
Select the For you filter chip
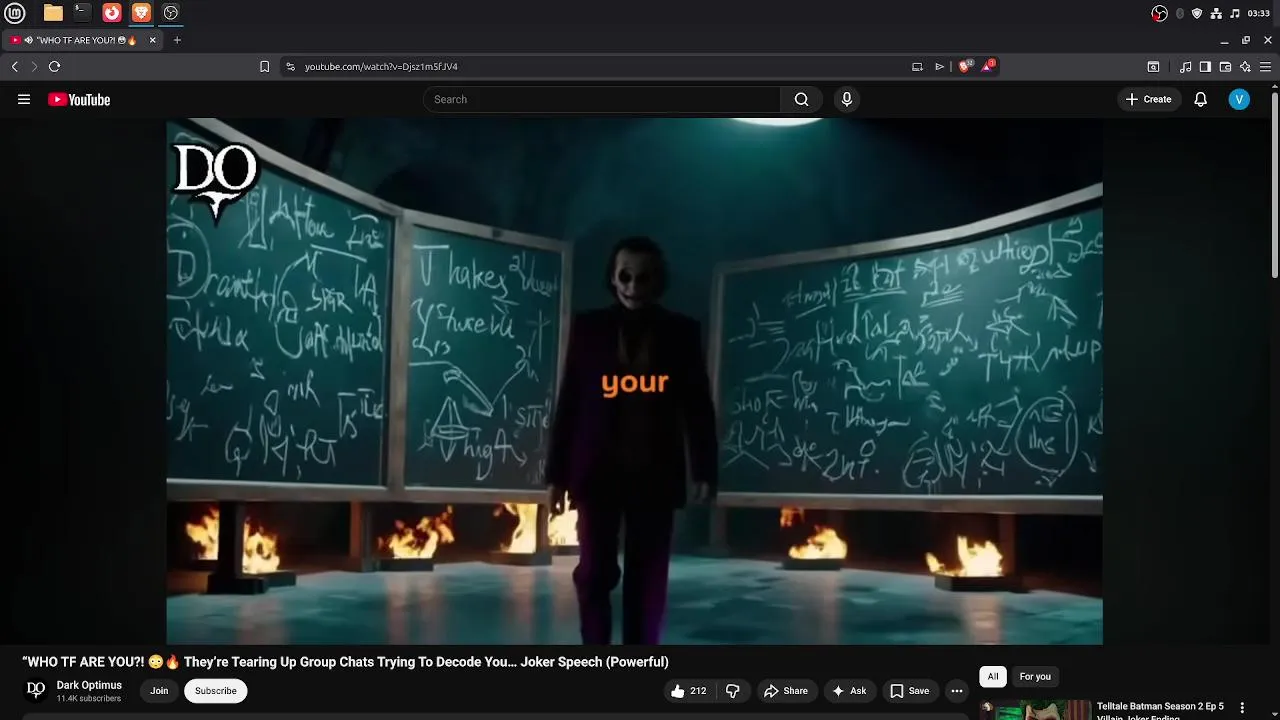1035,677
